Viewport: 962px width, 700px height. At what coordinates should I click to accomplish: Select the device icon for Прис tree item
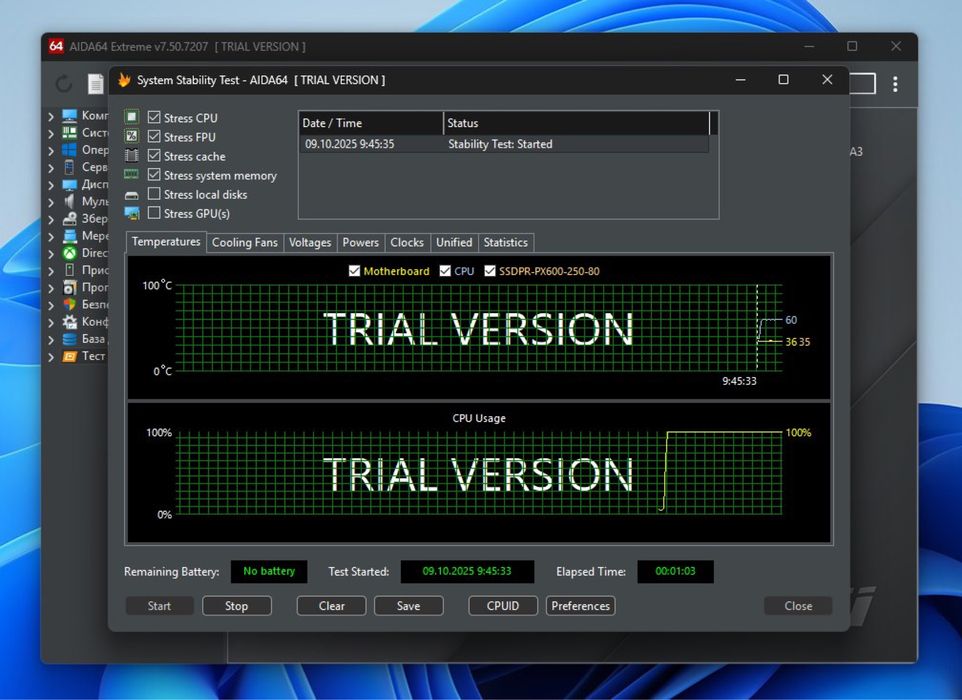tap(70, 270)
